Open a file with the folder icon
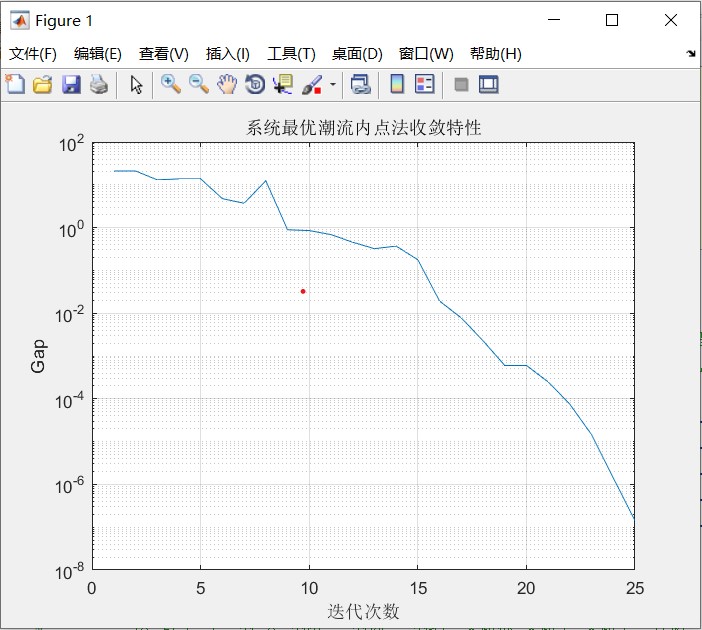Screen dimensions: 702x630 (43, 84)
